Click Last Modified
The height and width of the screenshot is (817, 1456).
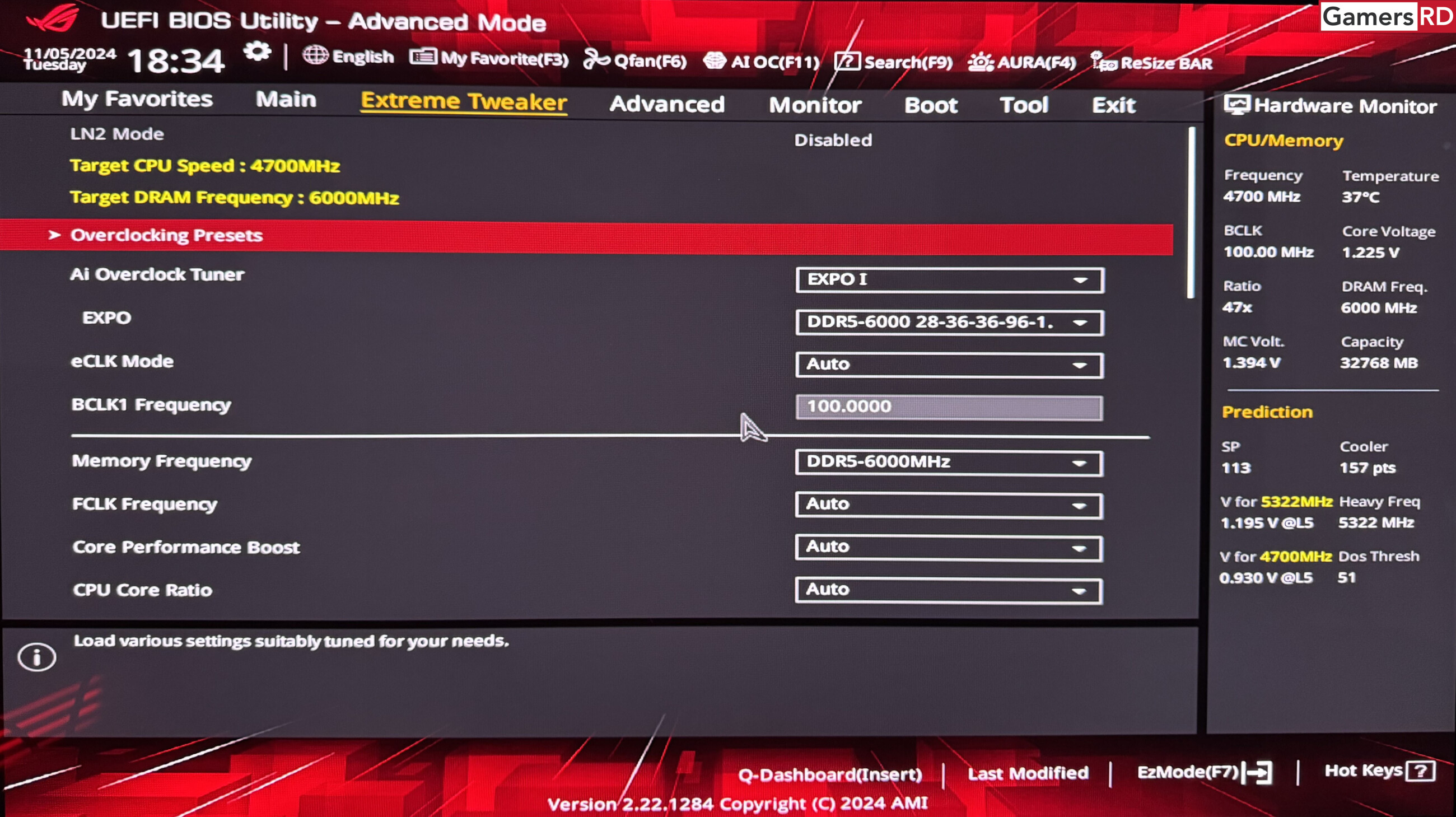[x=1028, y=773]
